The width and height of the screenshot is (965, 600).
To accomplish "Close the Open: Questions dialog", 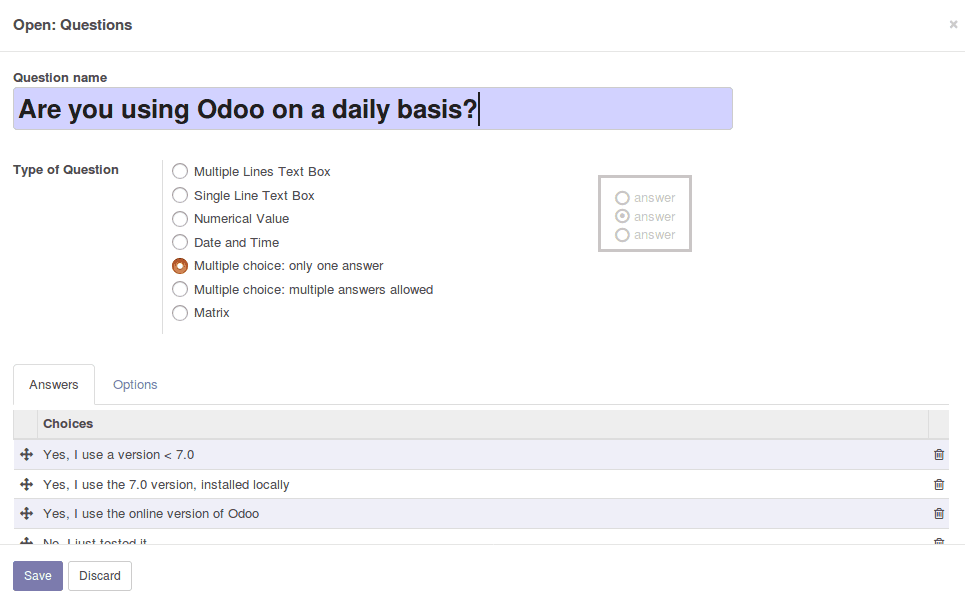I will [953, 25].
